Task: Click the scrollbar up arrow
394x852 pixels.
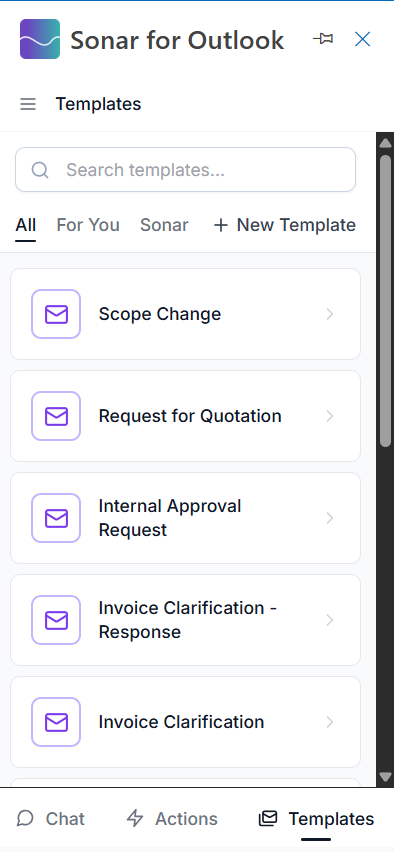Action: pos(385,143)
